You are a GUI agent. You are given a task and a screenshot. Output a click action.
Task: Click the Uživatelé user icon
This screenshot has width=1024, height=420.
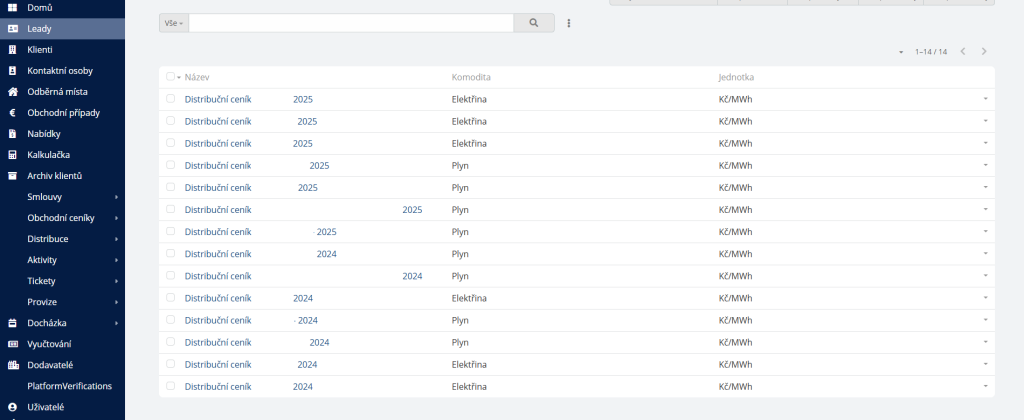coord(12,407)
